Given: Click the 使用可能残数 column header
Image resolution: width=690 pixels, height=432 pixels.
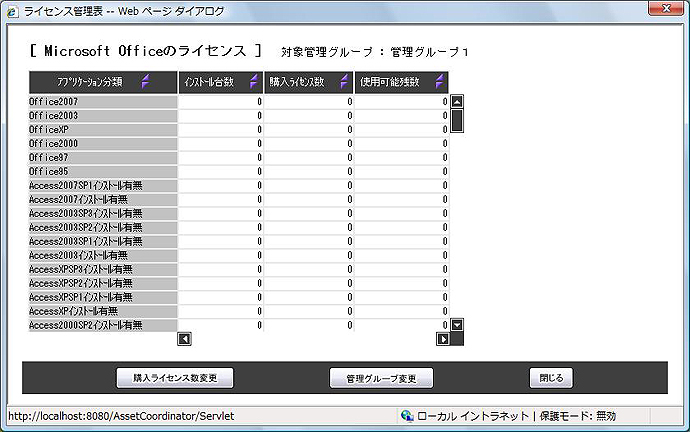Looking at the screenshot, I should [402, 82].
